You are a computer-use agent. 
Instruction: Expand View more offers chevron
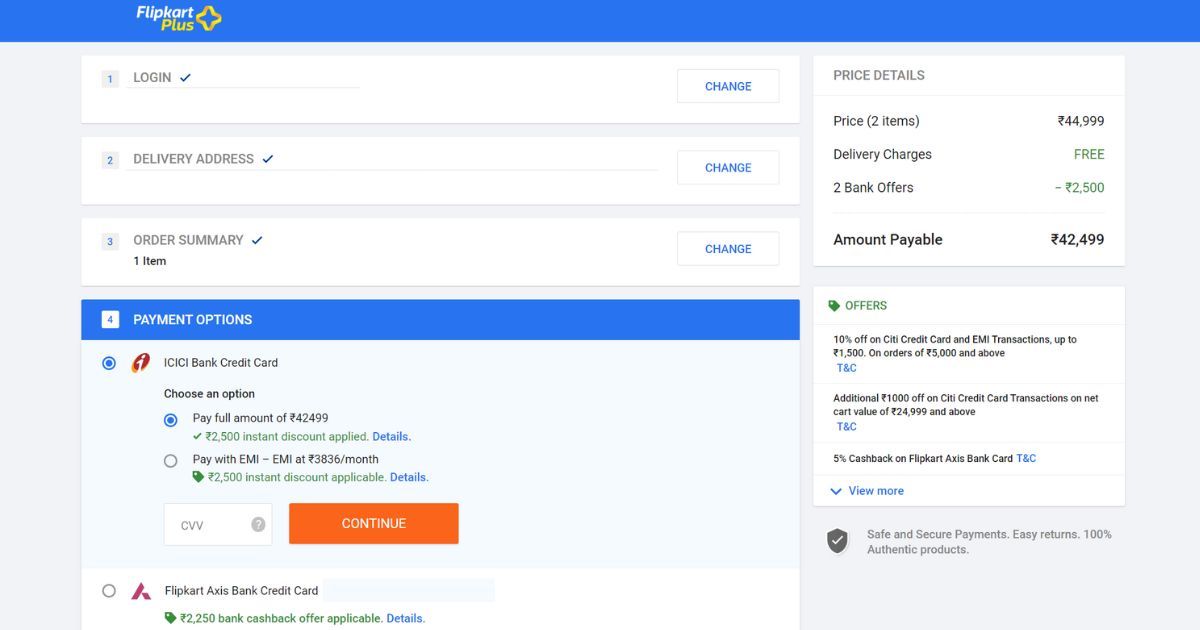pos(836,491)
